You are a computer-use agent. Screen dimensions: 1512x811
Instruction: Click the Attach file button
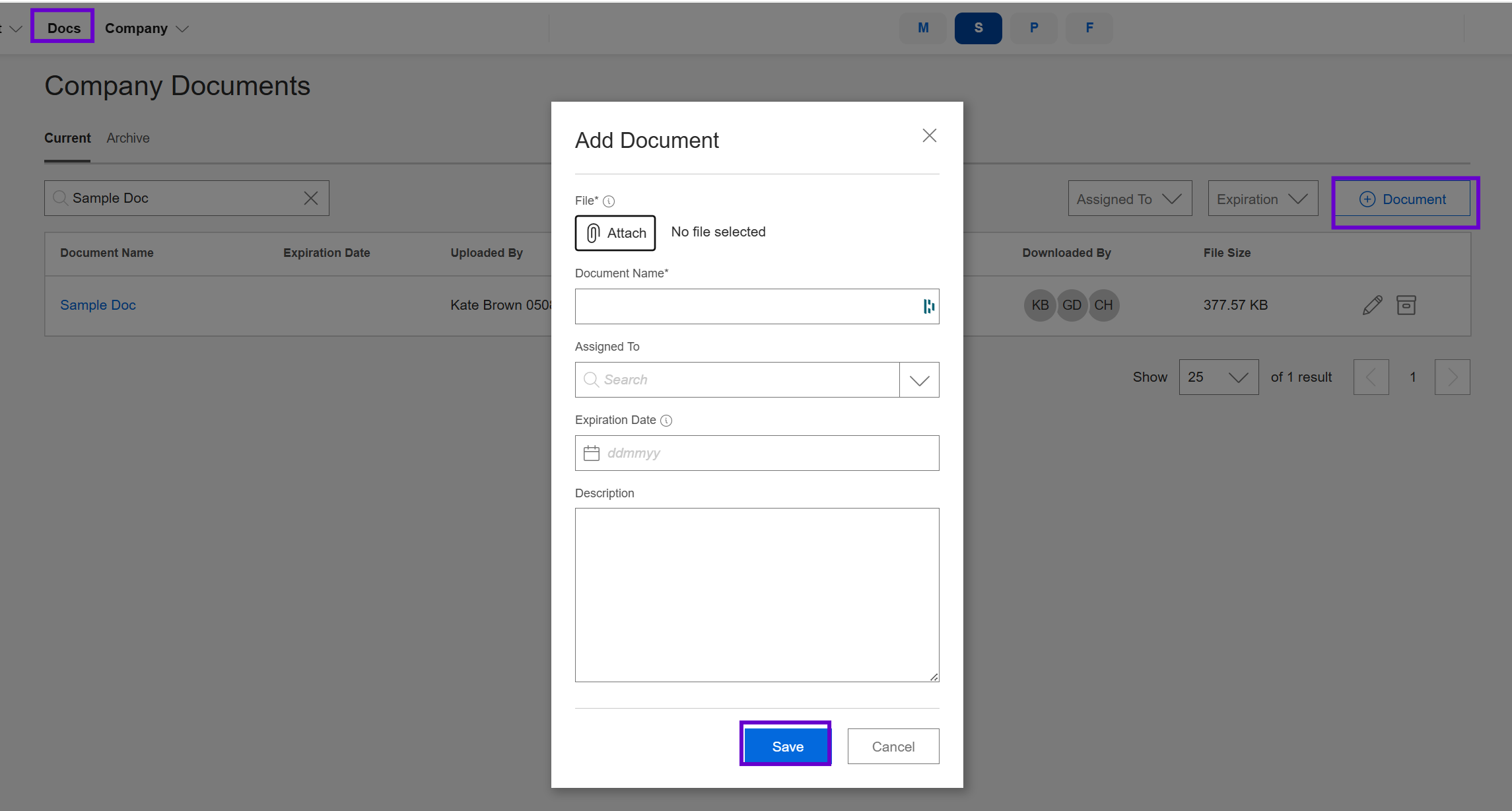point(615,233)
